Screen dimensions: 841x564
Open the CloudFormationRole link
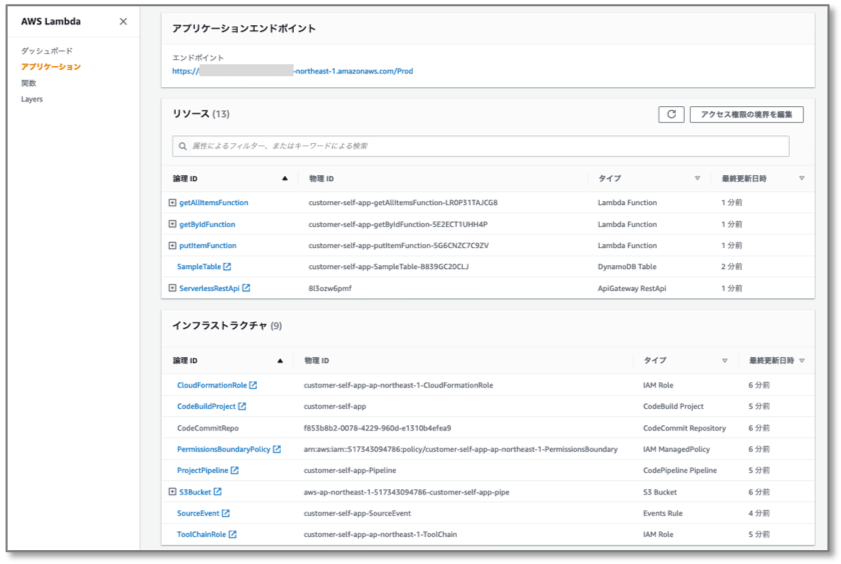point(212,385)
